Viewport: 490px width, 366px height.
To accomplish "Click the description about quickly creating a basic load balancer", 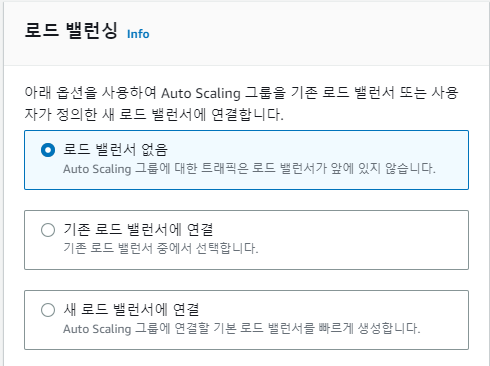I will 242,329.
